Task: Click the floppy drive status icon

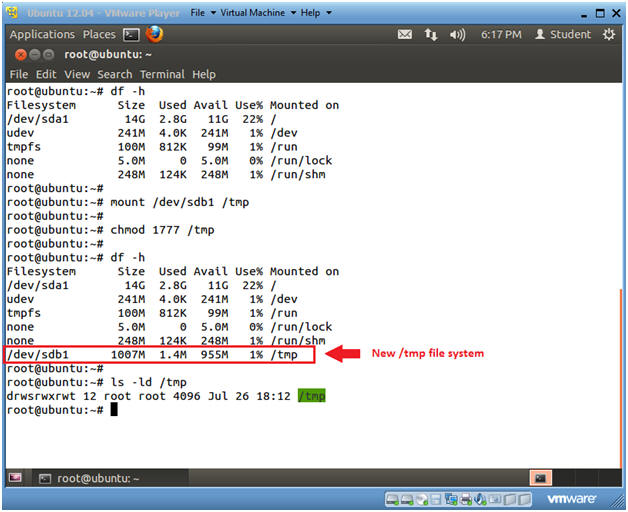Action: [436, 499]
